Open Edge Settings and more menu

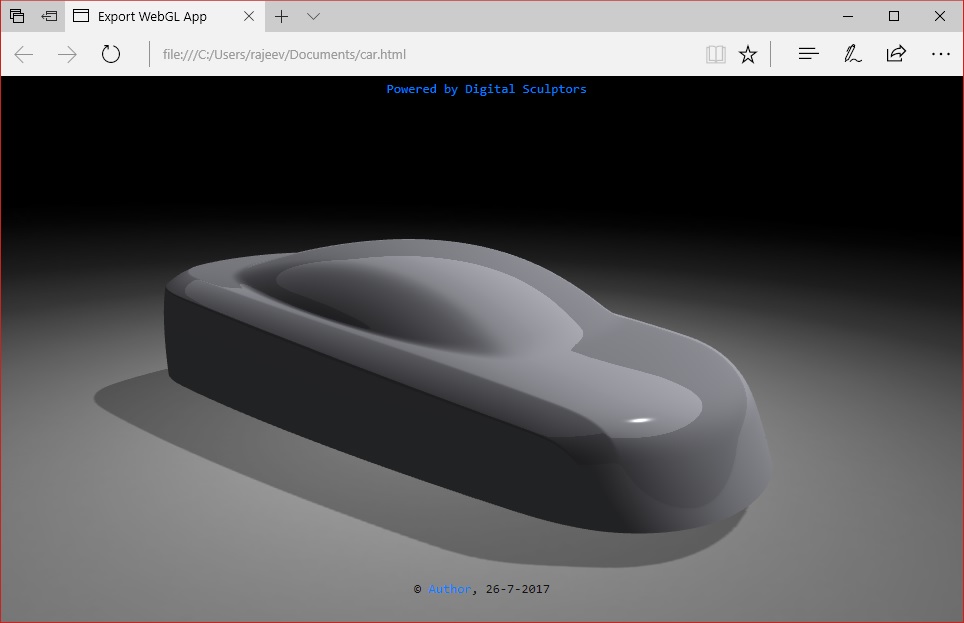[x=941, y=54]
